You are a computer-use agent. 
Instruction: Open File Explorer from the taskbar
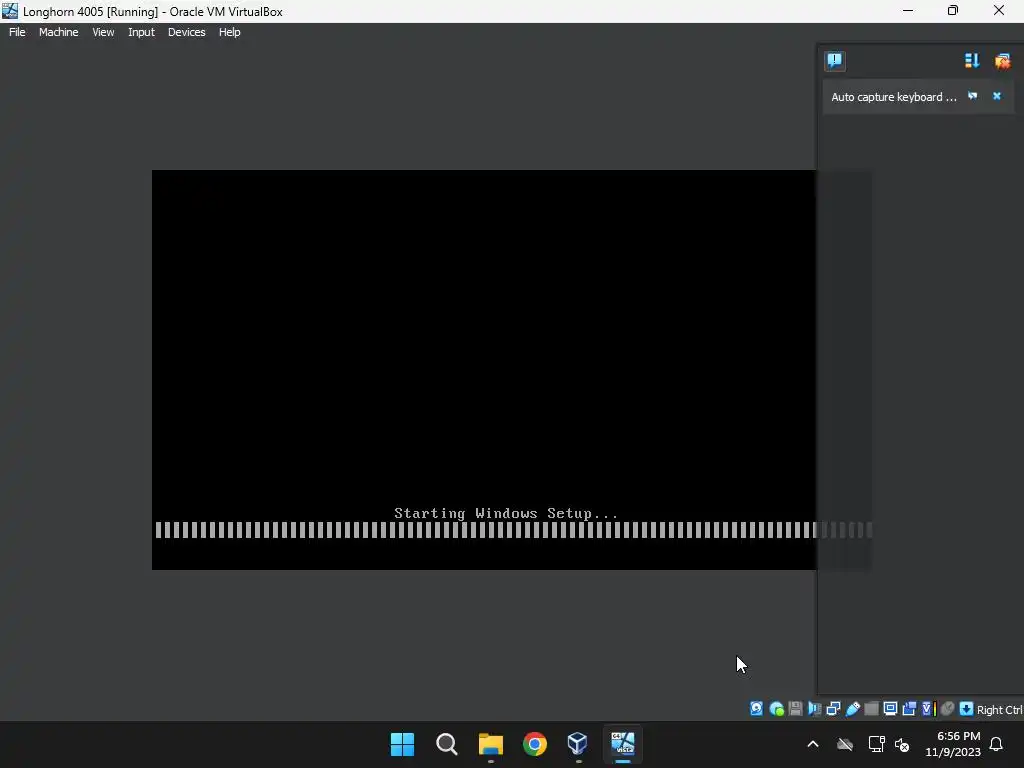tap(490, 744)
